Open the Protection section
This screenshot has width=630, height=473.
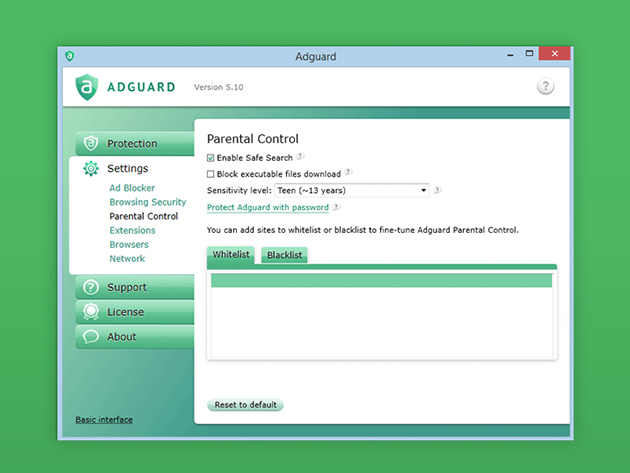[x=135, y=143]
